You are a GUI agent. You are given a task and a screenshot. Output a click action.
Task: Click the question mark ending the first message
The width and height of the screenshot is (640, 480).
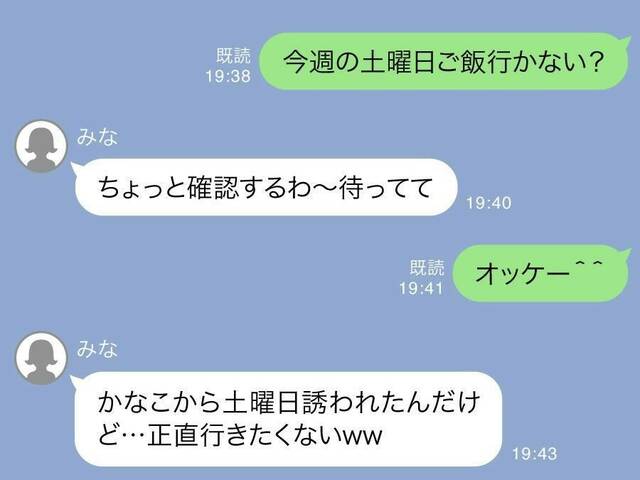tap(595, 61)
